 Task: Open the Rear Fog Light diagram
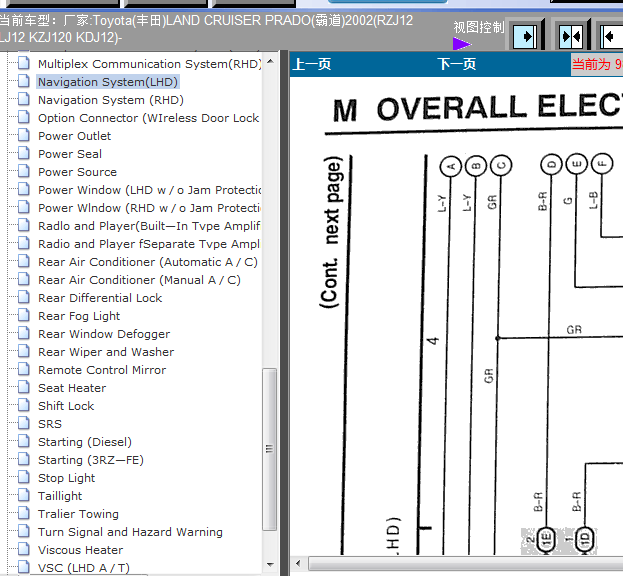click(x=79, y=316)
